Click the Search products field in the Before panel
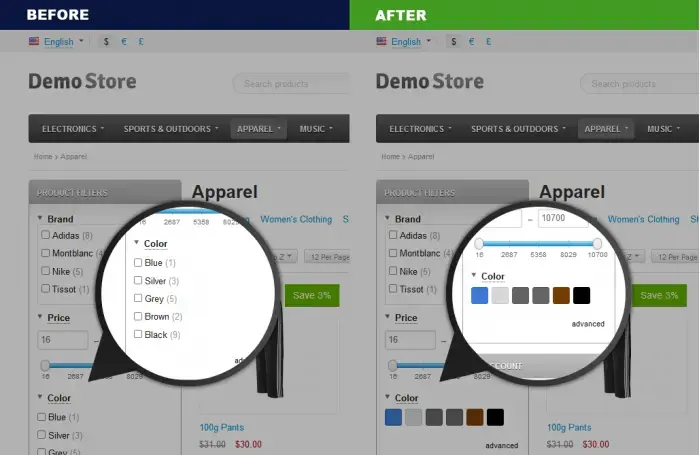Screen dimensions: 700x455 click(x=290, y=83)
